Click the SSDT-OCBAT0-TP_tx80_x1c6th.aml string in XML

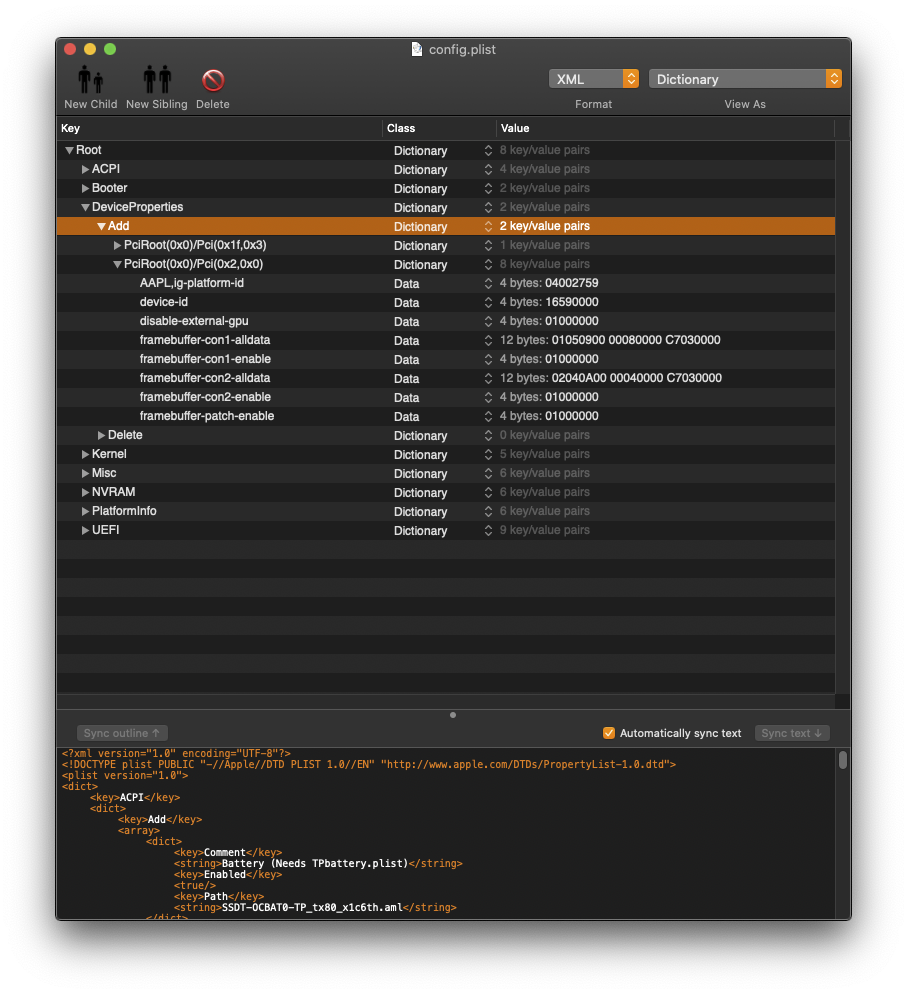click(x=312, y=907)
